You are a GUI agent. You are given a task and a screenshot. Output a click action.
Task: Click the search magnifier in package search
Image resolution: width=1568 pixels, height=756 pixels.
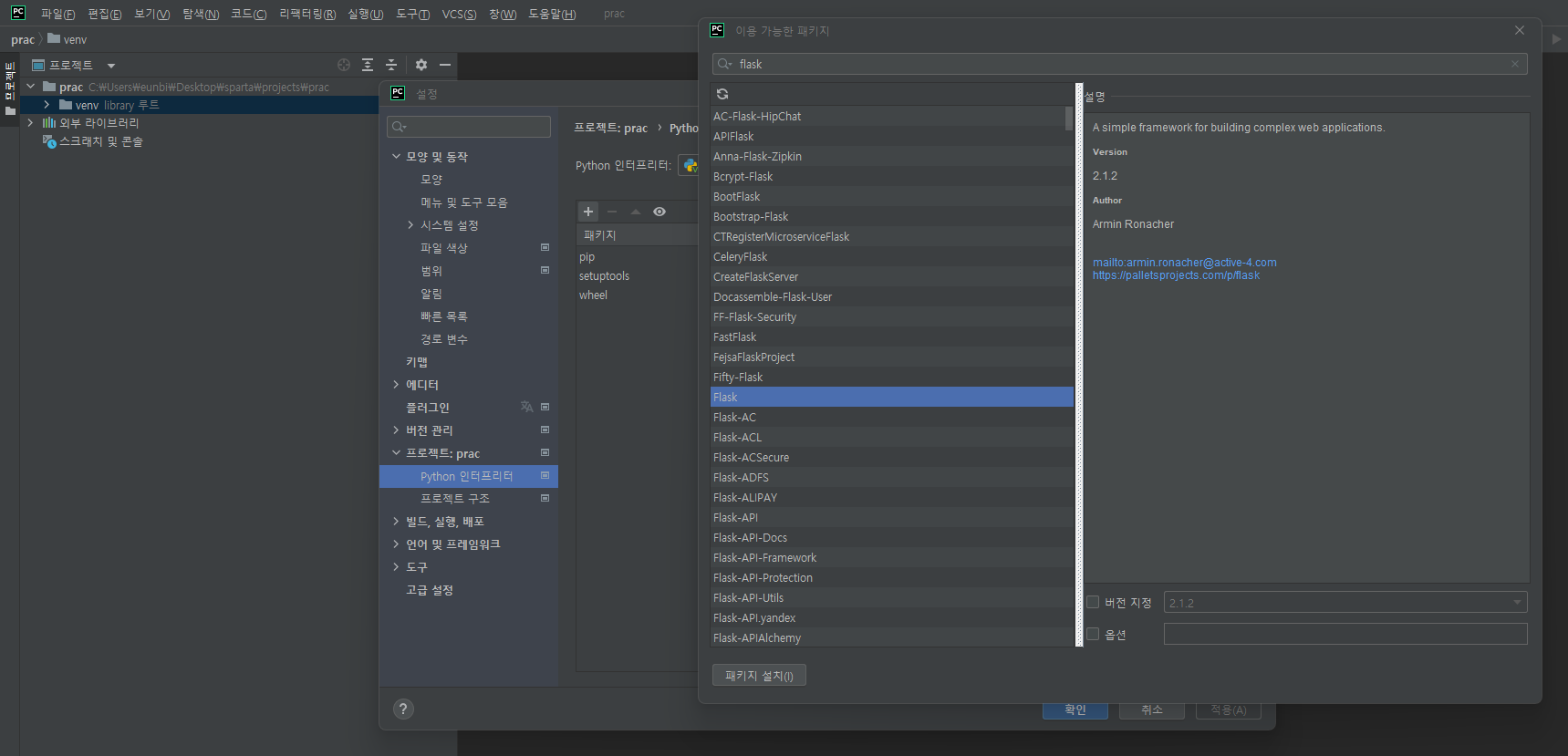pyautogui.click(x=725, y=64)
